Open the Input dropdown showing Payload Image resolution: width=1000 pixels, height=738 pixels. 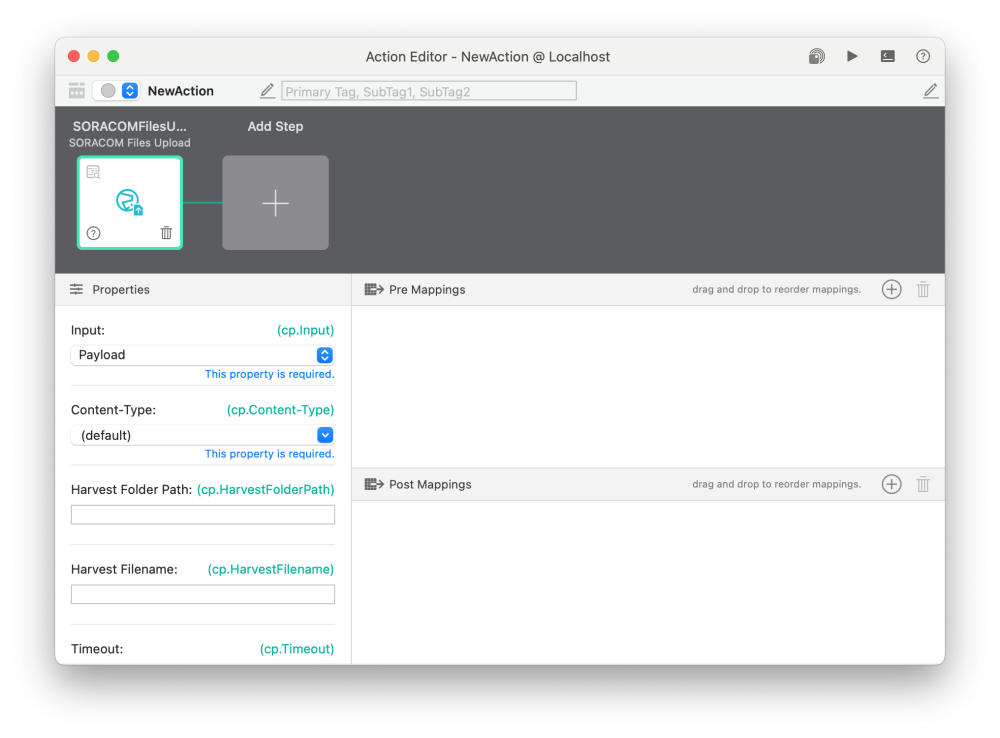tap(202, 354)
